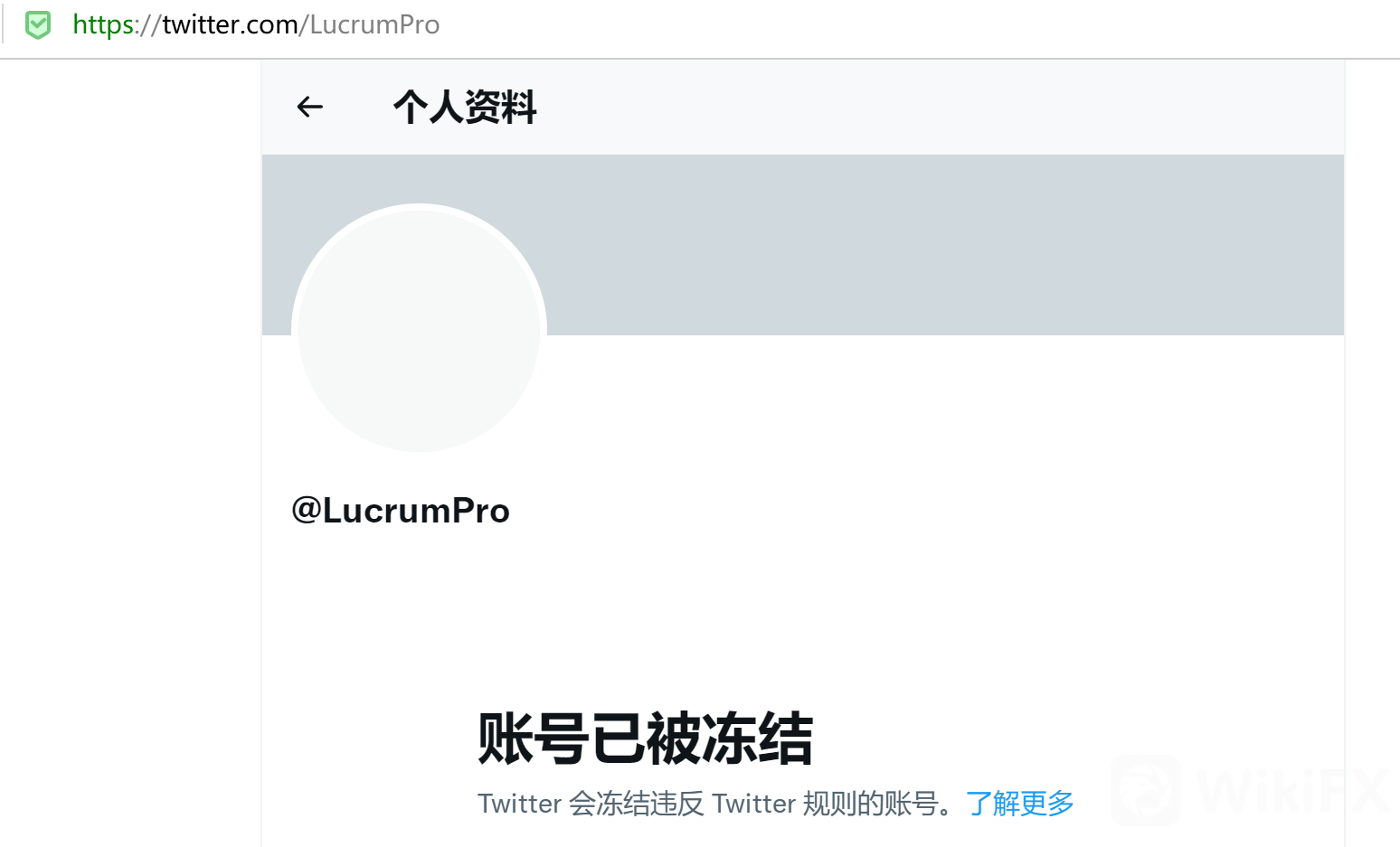
Task: Click the 个人资料 top header bar background
Action: (x=941, y=108)
